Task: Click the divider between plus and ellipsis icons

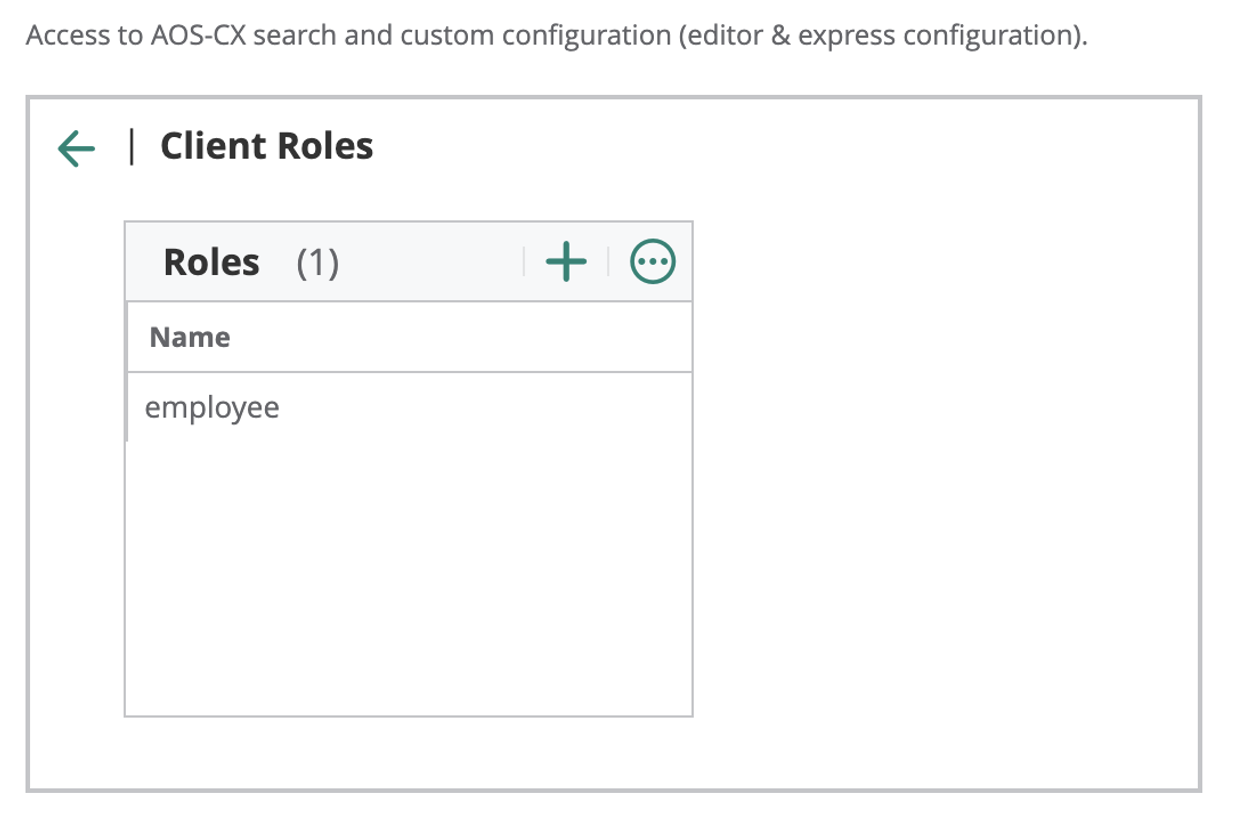Action: click(x=608, y=262)
